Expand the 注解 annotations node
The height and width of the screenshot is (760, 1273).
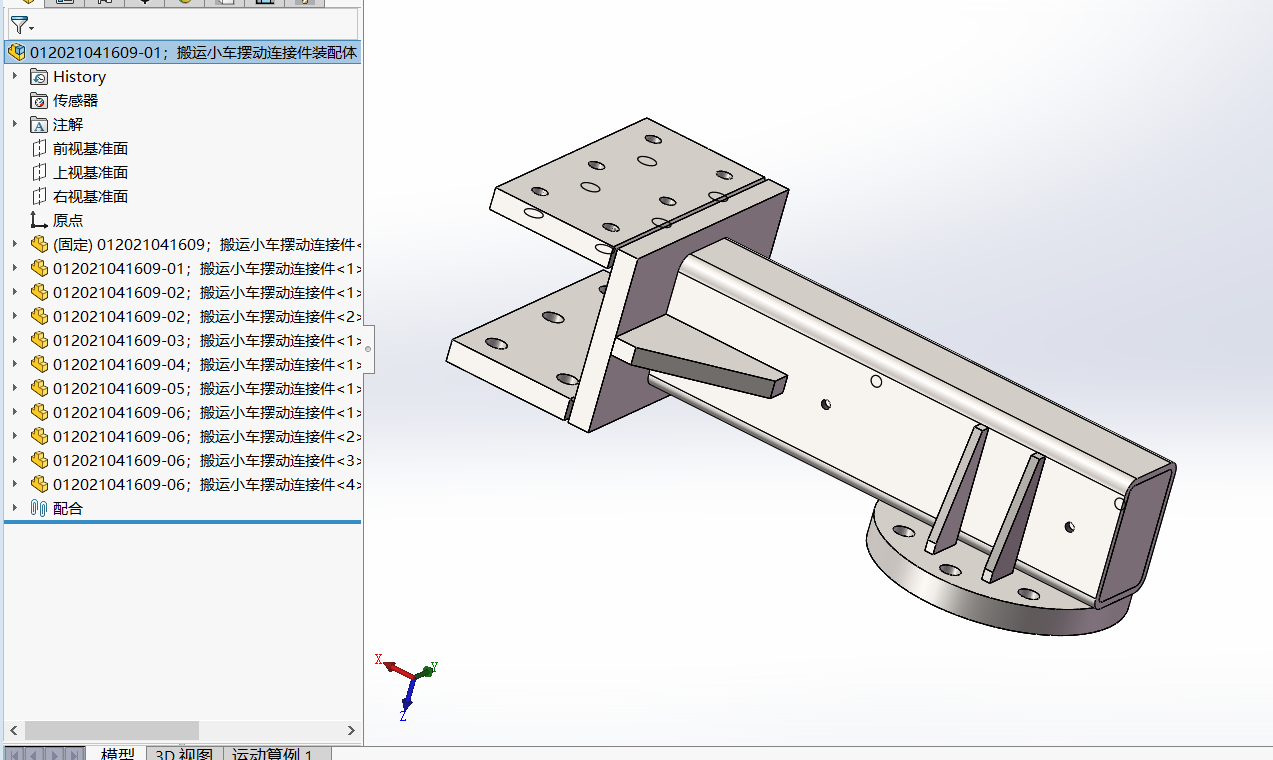pos(15,125)
